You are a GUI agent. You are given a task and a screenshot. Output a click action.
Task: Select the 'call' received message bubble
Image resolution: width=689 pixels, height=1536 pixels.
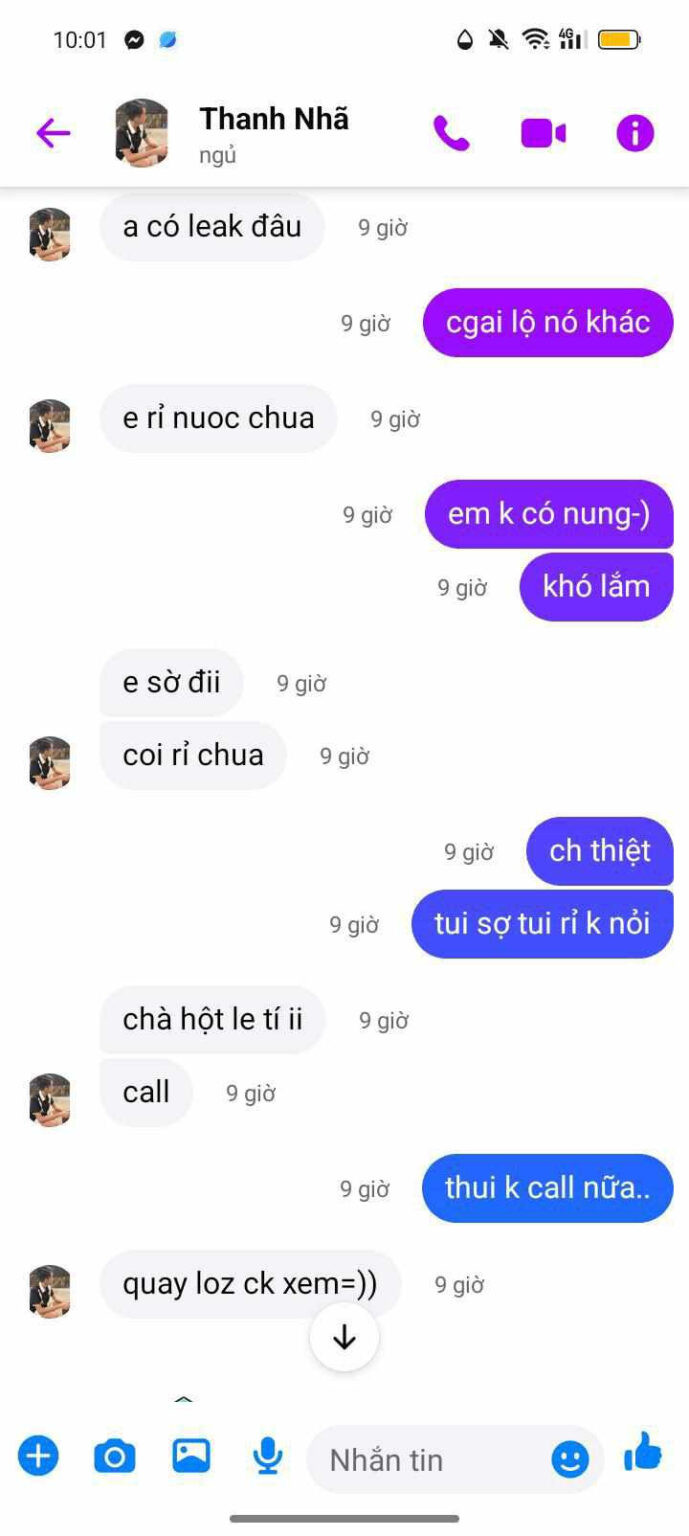(146, 1093)
